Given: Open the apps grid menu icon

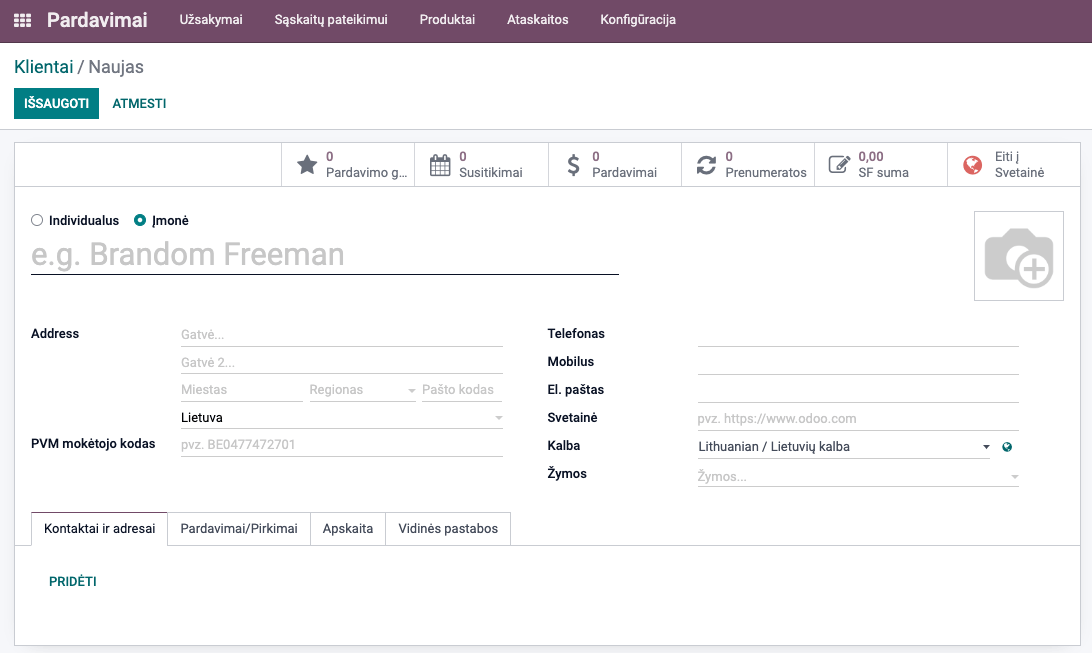Looking at the screenshot, I should [x=22, y=20].
